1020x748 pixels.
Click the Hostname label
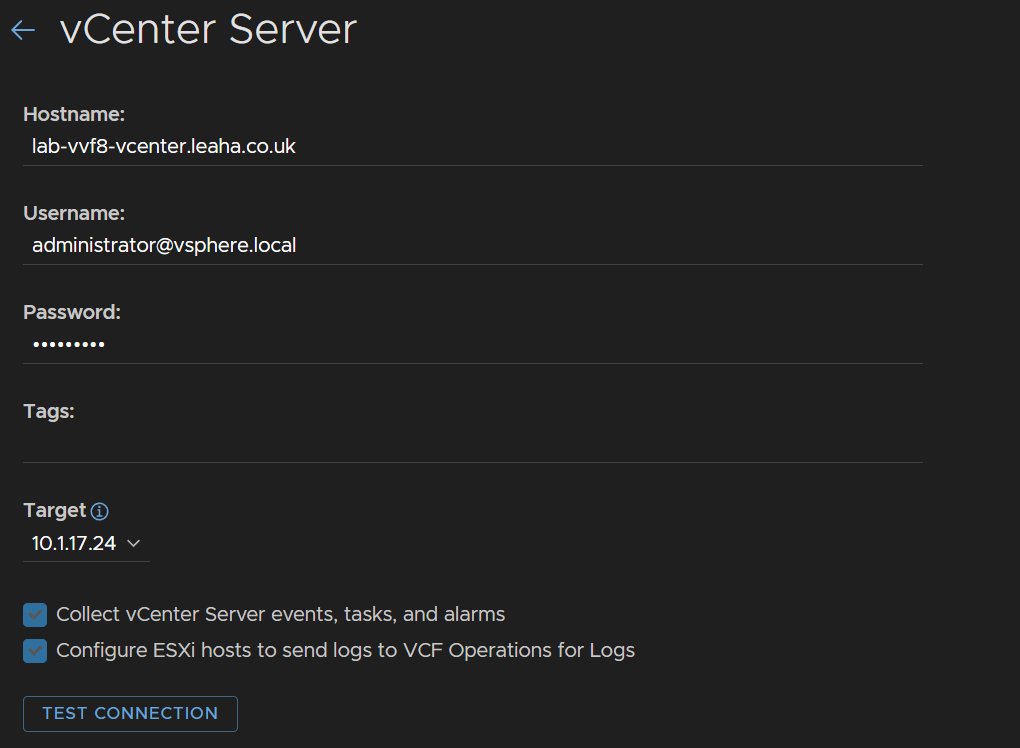74,114
